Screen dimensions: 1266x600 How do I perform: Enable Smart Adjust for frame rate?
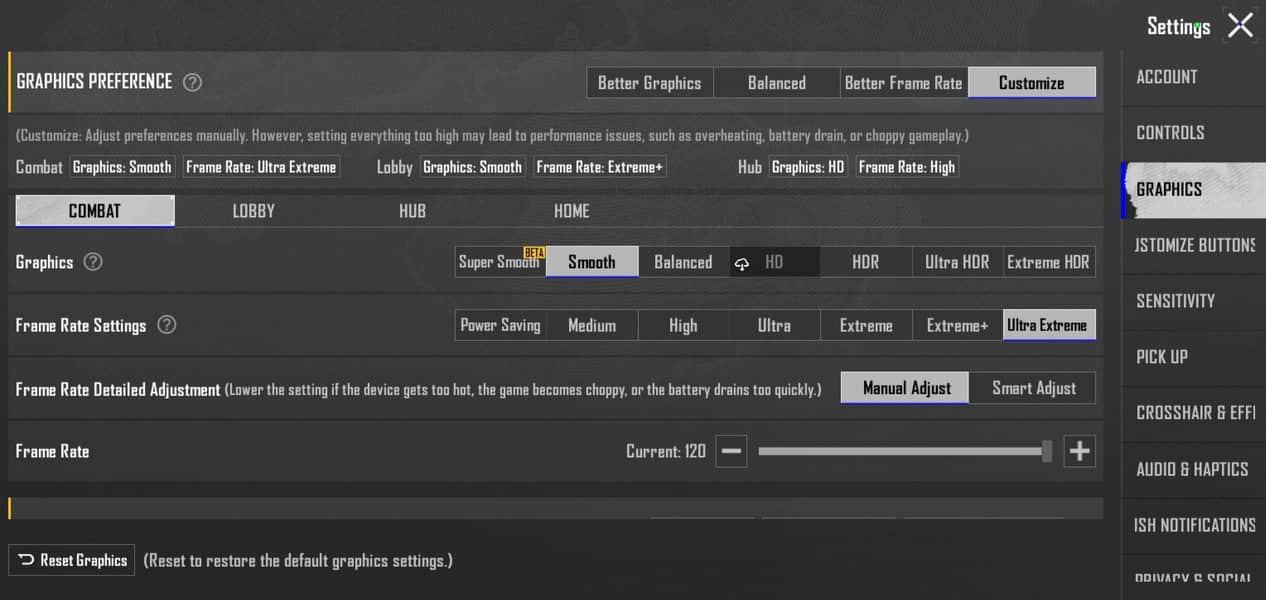tap(1033, 388)
